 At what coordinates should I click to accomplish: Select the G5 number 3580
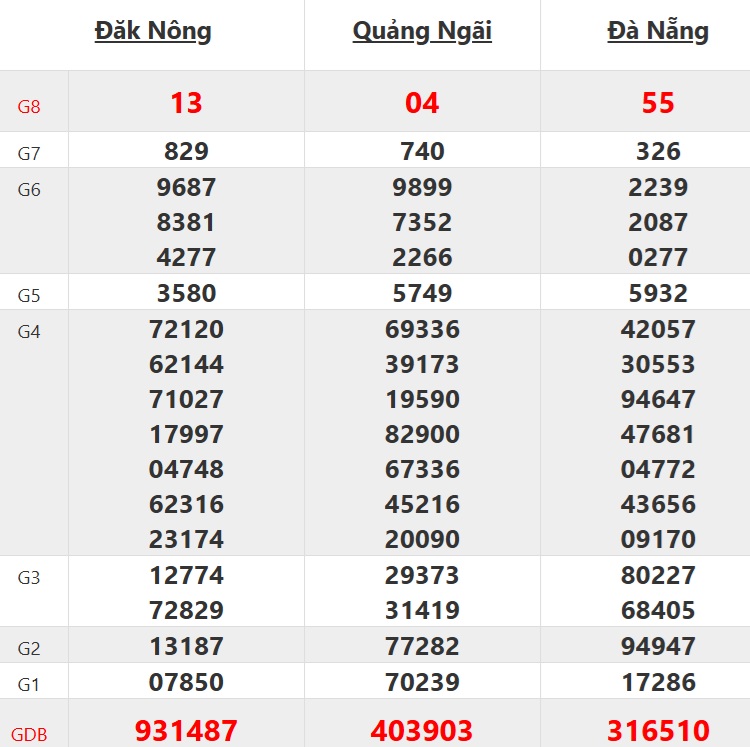[186, 293]
